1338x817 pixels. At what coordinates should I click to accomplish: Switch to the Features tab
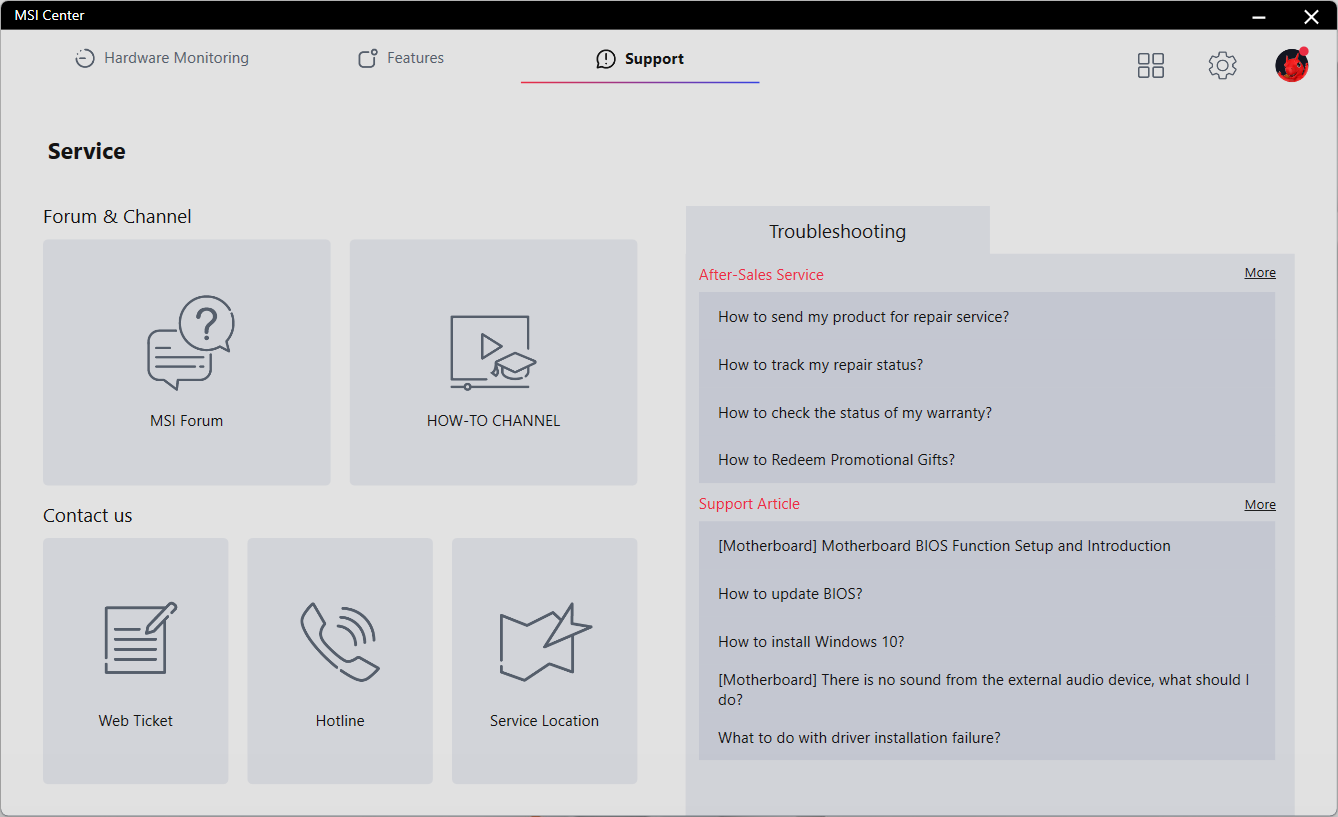[401, 58]
